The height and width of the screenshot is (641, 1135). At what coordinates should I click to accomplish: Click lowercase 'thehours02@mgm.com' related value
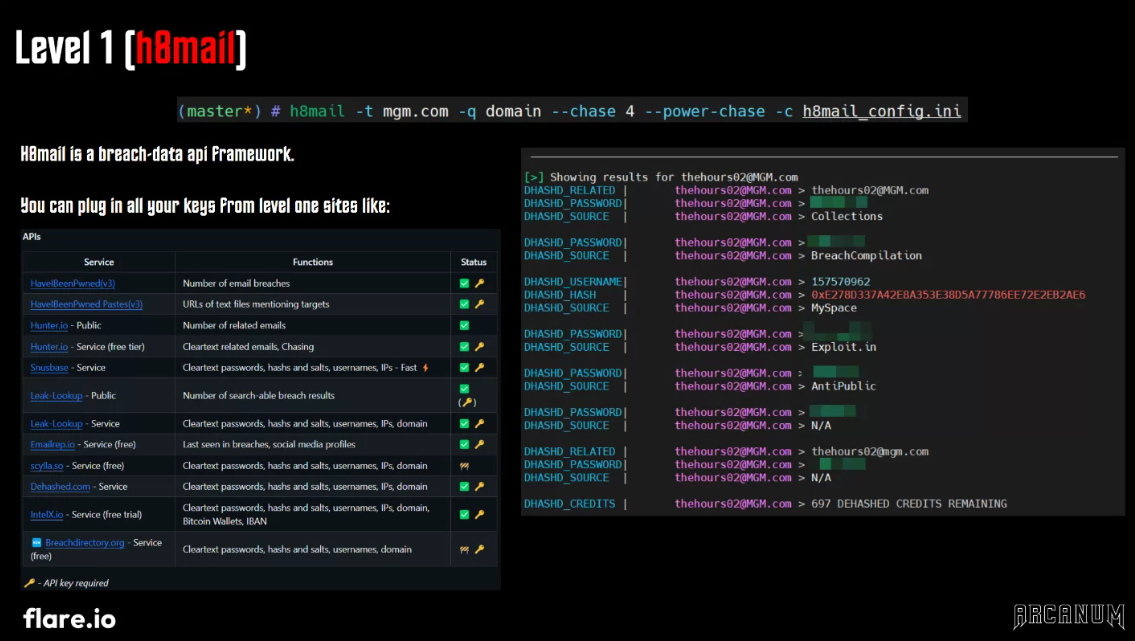coord(869,451)
